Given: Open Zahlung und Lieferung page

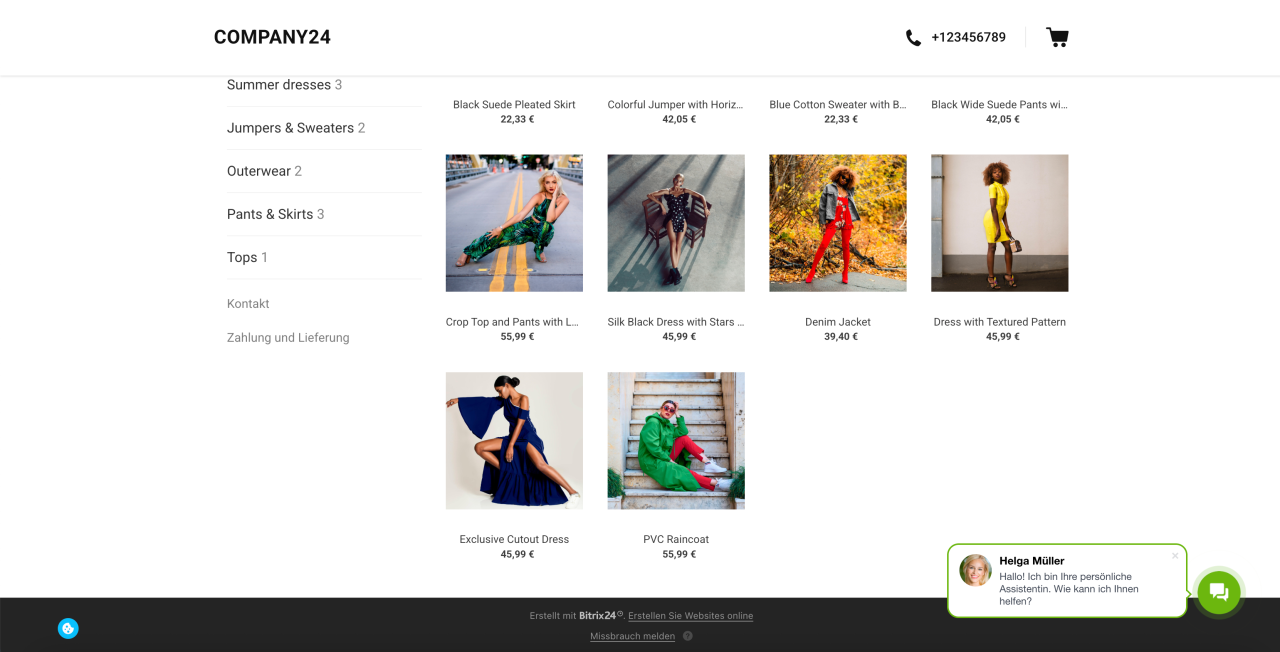Looking at the screenshot, I should pyautogui.click(x=288, y=338).
